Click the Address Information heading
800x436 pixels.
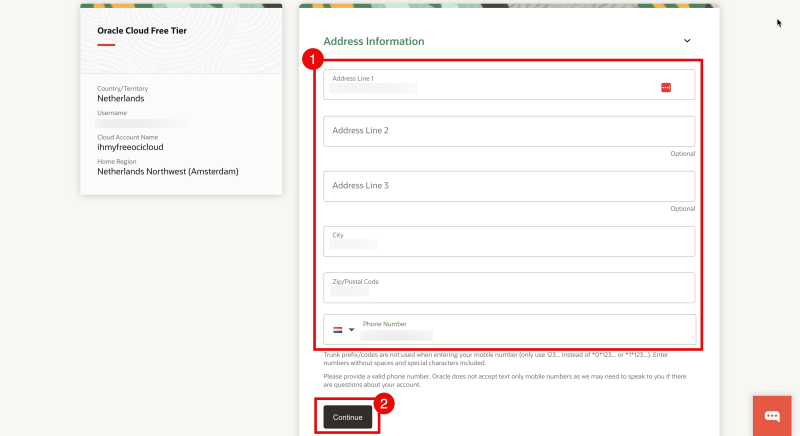[374, 42]
